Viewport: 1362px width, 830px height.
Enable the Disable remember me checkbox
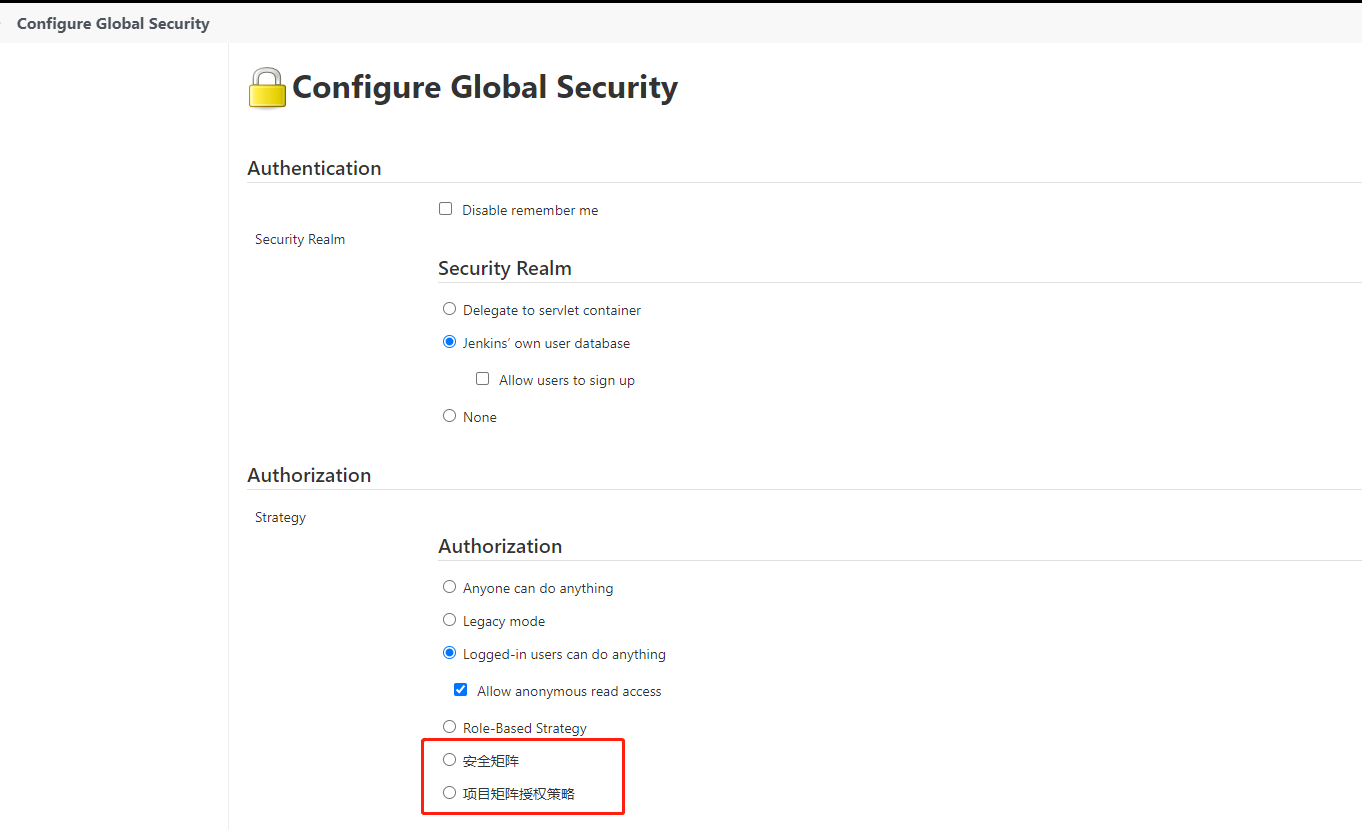[x=445, y=208]
